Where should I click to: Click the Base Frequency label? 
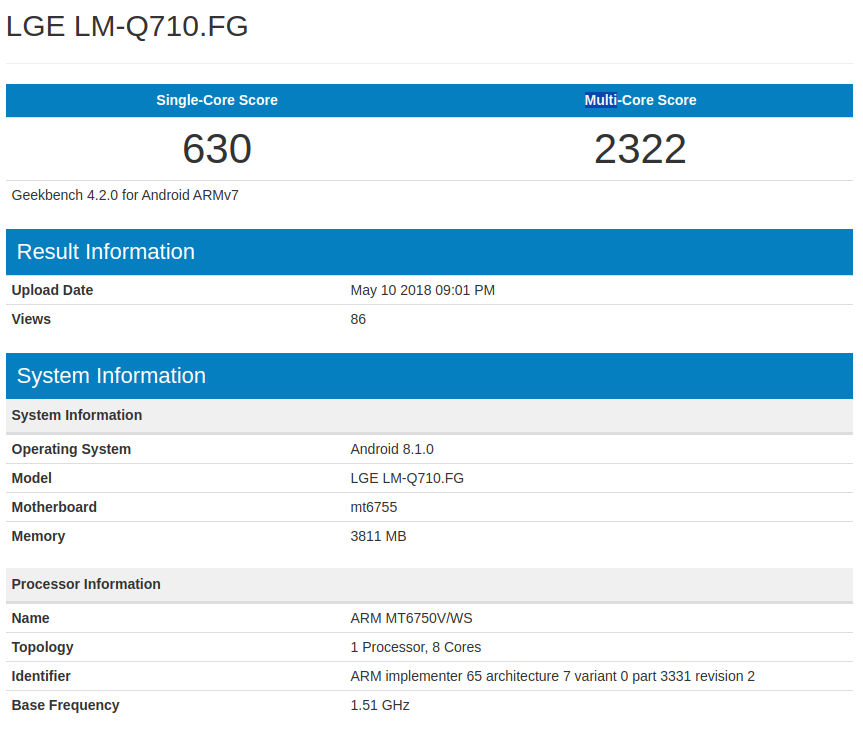[65, 706]
